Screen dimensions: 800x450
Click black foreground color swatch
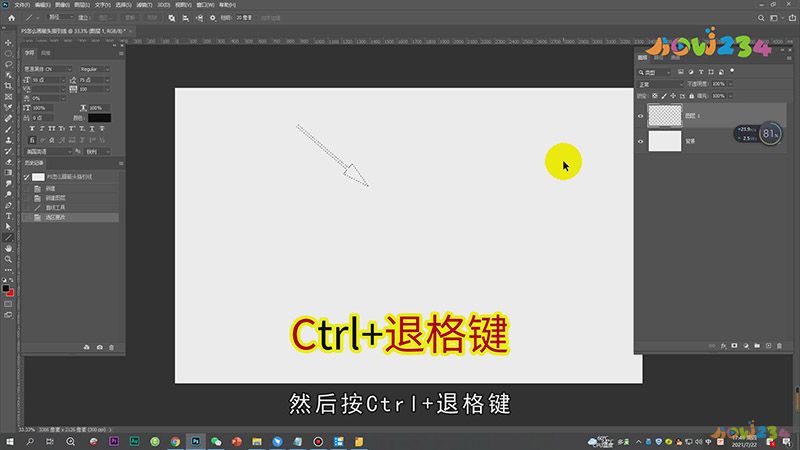[x=6, y=288]
